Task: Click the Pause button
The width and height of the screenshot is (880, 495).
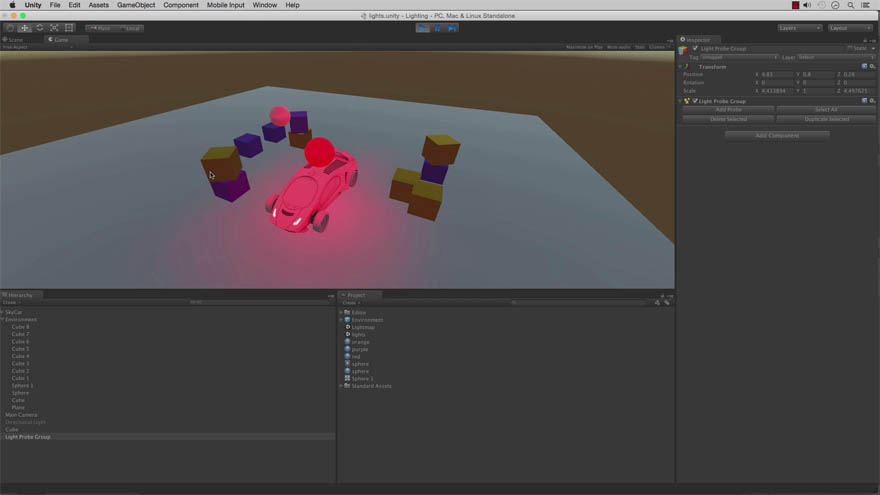Action: point(437,28)
